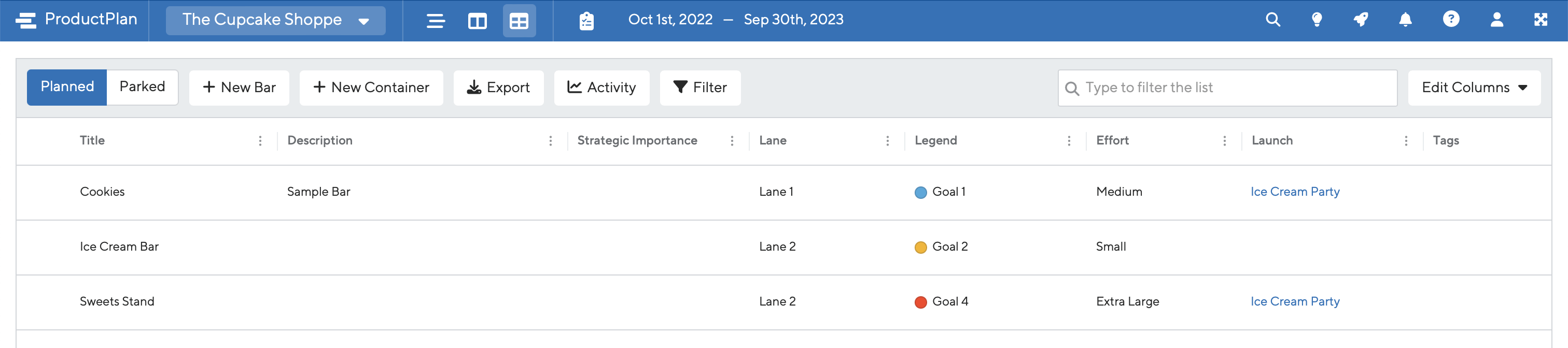Open Title column options menu
1568x348 pixels.
pyautogui.click(x=260, y=140)
